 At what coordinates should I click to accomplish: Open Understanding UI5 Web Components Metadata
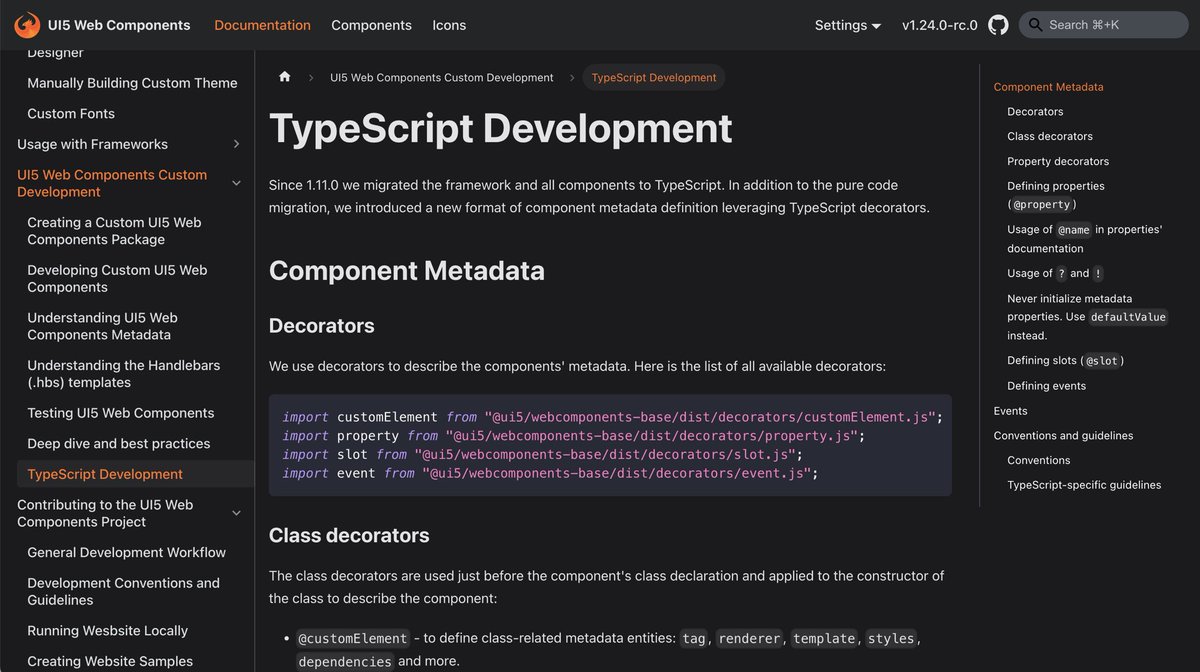pos(102,326)
